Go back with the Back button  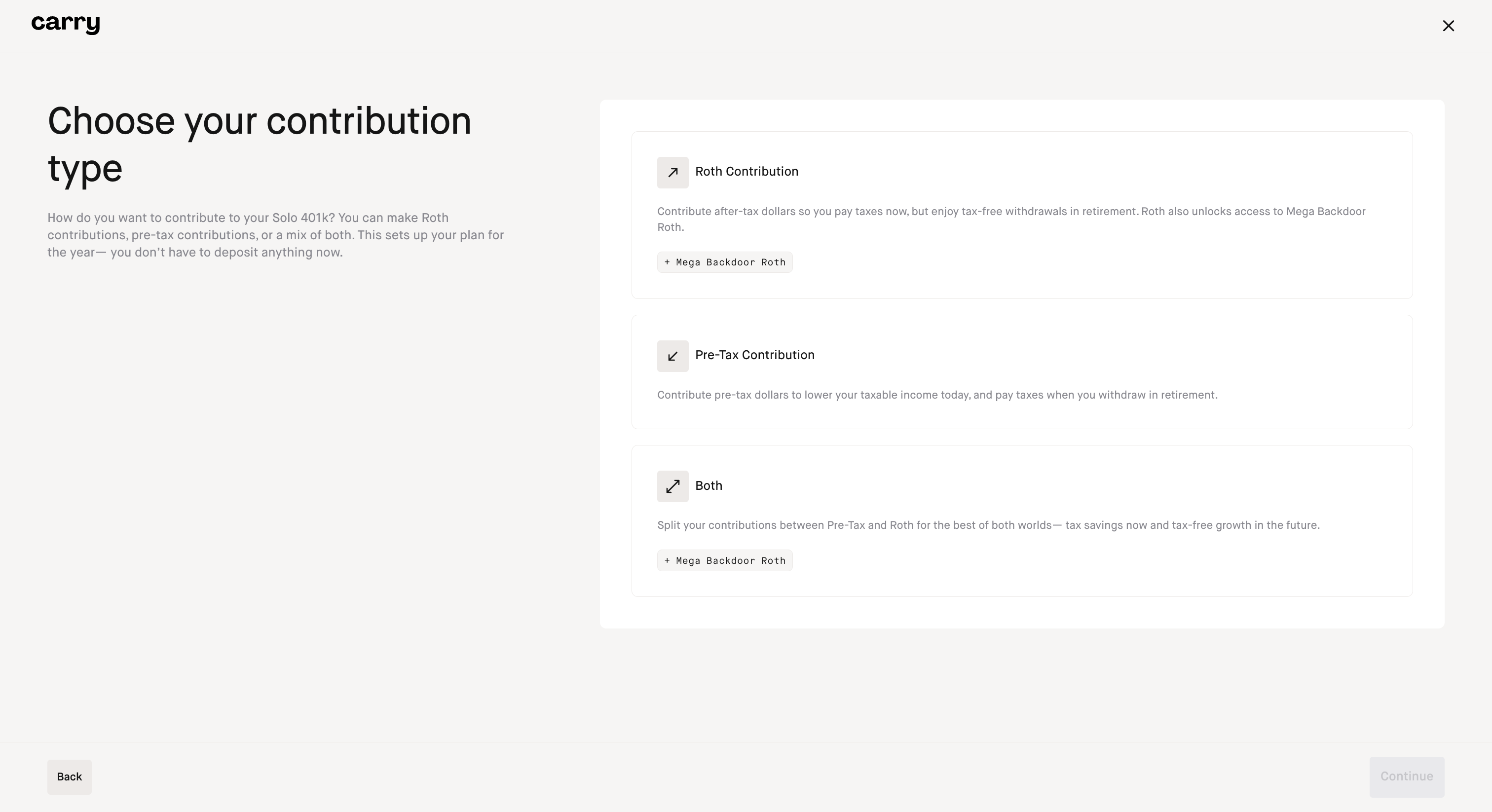tap(70, 776)
